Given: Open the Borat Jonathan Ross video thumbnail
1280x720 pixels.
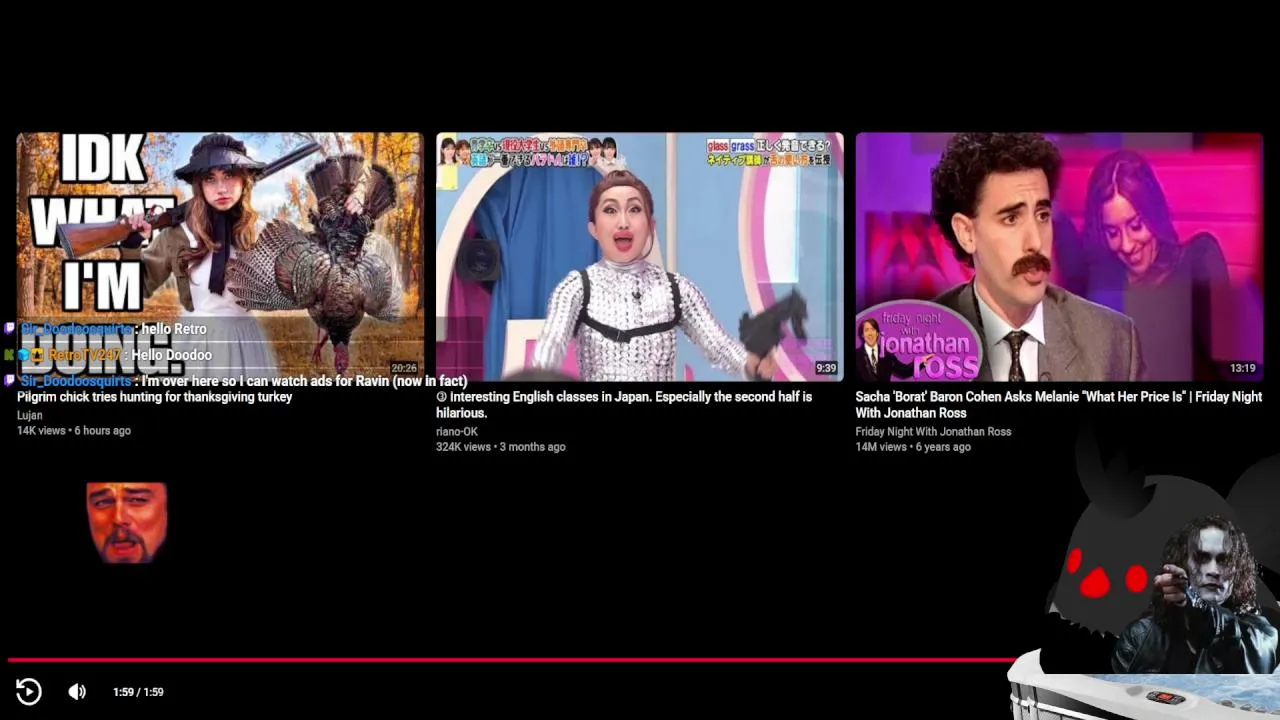Looking at the screenshot, I should tap(1059, 256).
